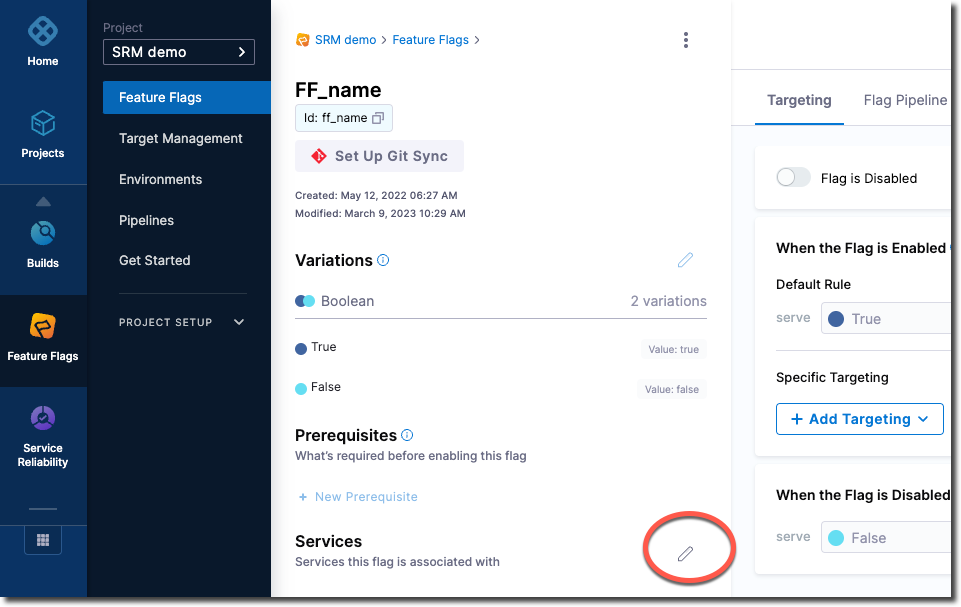Copy the flag ID using the copy icon
Viewport: 961px width, 607px height.
377,117
